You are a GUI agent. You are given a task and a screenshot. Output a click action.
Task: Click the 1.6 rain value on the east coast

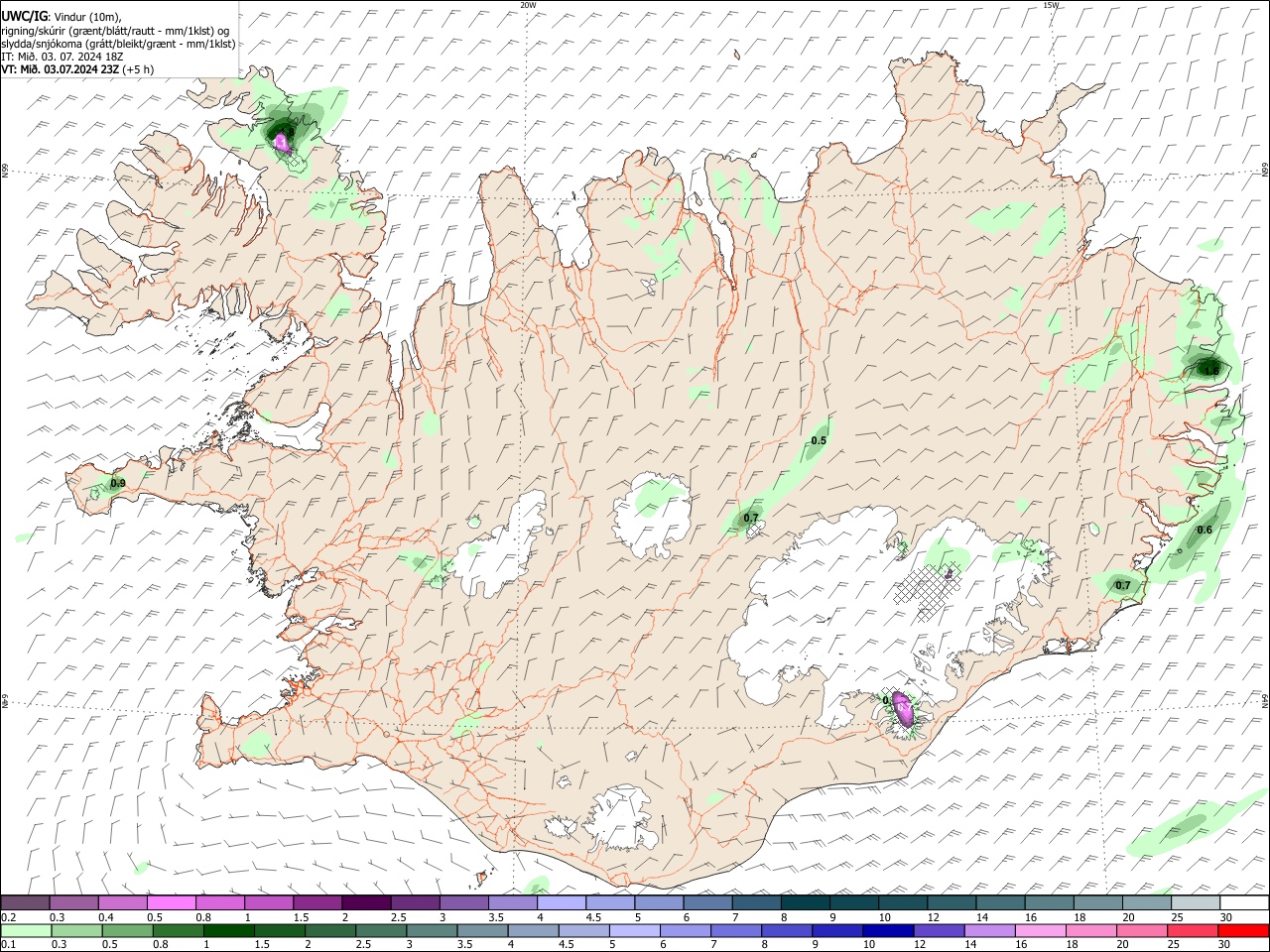tap(1211, 371)
